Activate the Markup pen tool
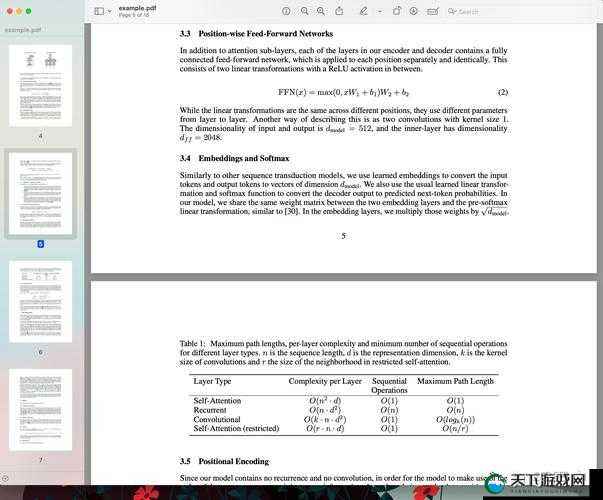This screenshot has height=500, width=603. (x=363, y=11)
